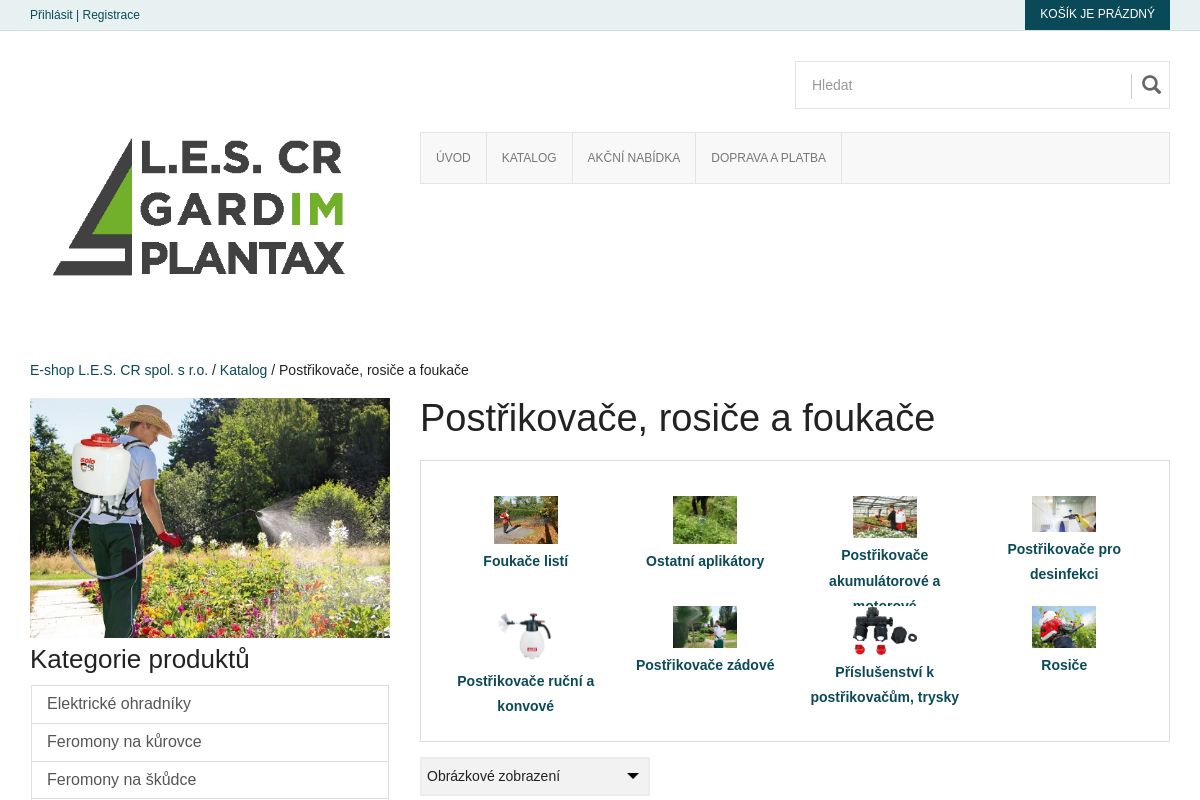Open the Obrázkové zobrazení dropdown

point(534,776)
